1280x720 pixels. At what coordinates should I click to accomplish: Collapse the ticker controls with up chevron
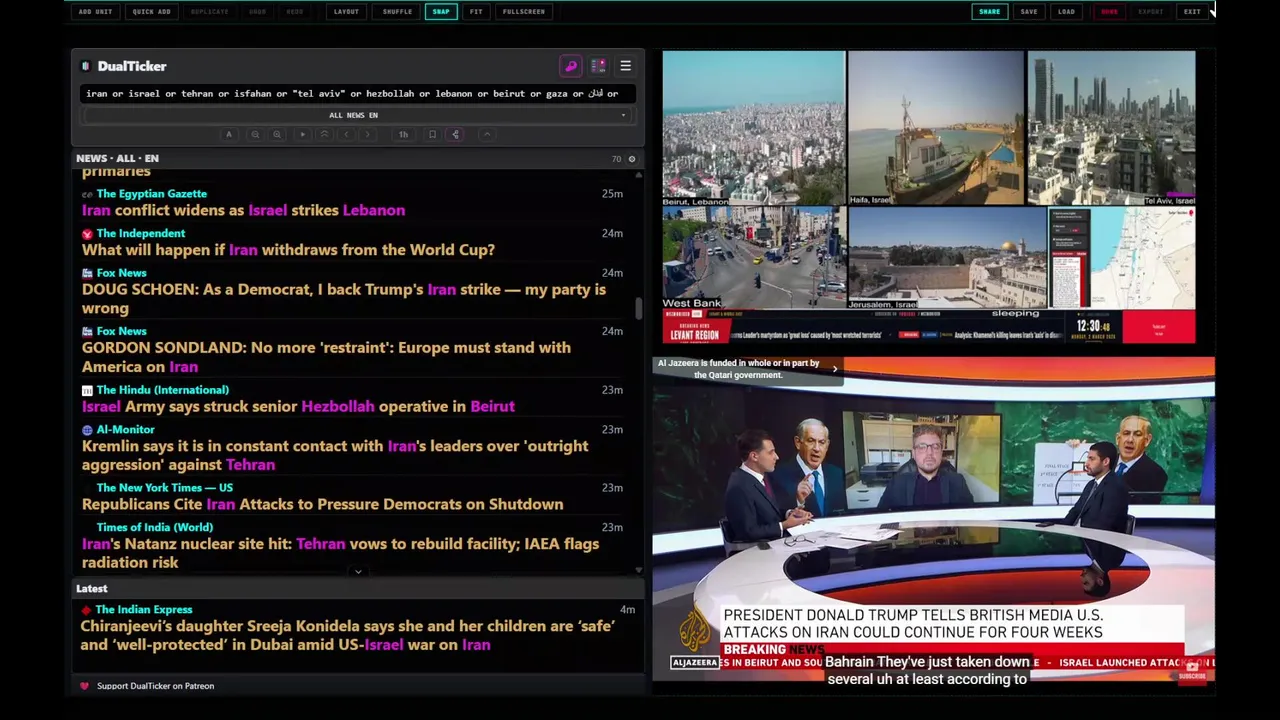tap(487, 134)
